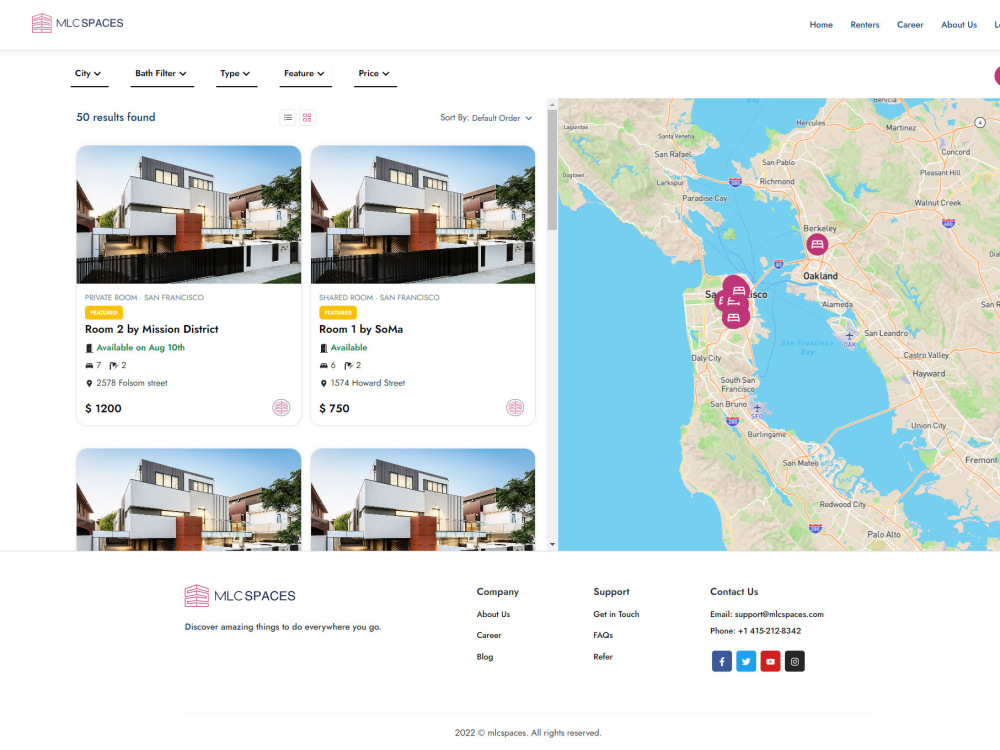The height and width of the screenshot is (750, 1000).
Task: Switch to list view icon
Action: click(x=288, y=117)
